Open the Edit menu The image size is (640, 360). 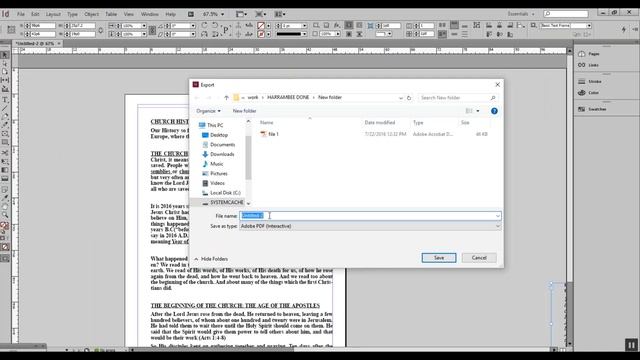tap(36, 14)
